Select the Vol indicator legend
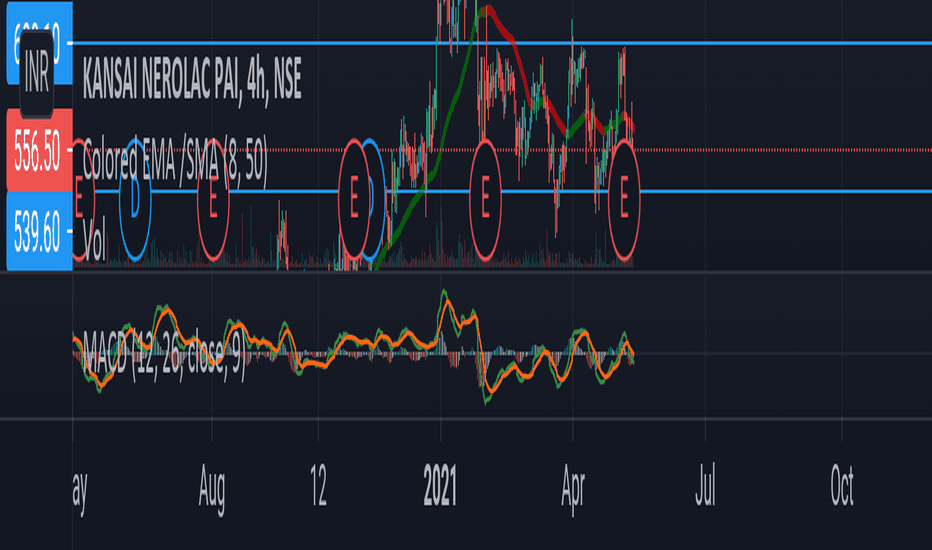 coord(94,240)
